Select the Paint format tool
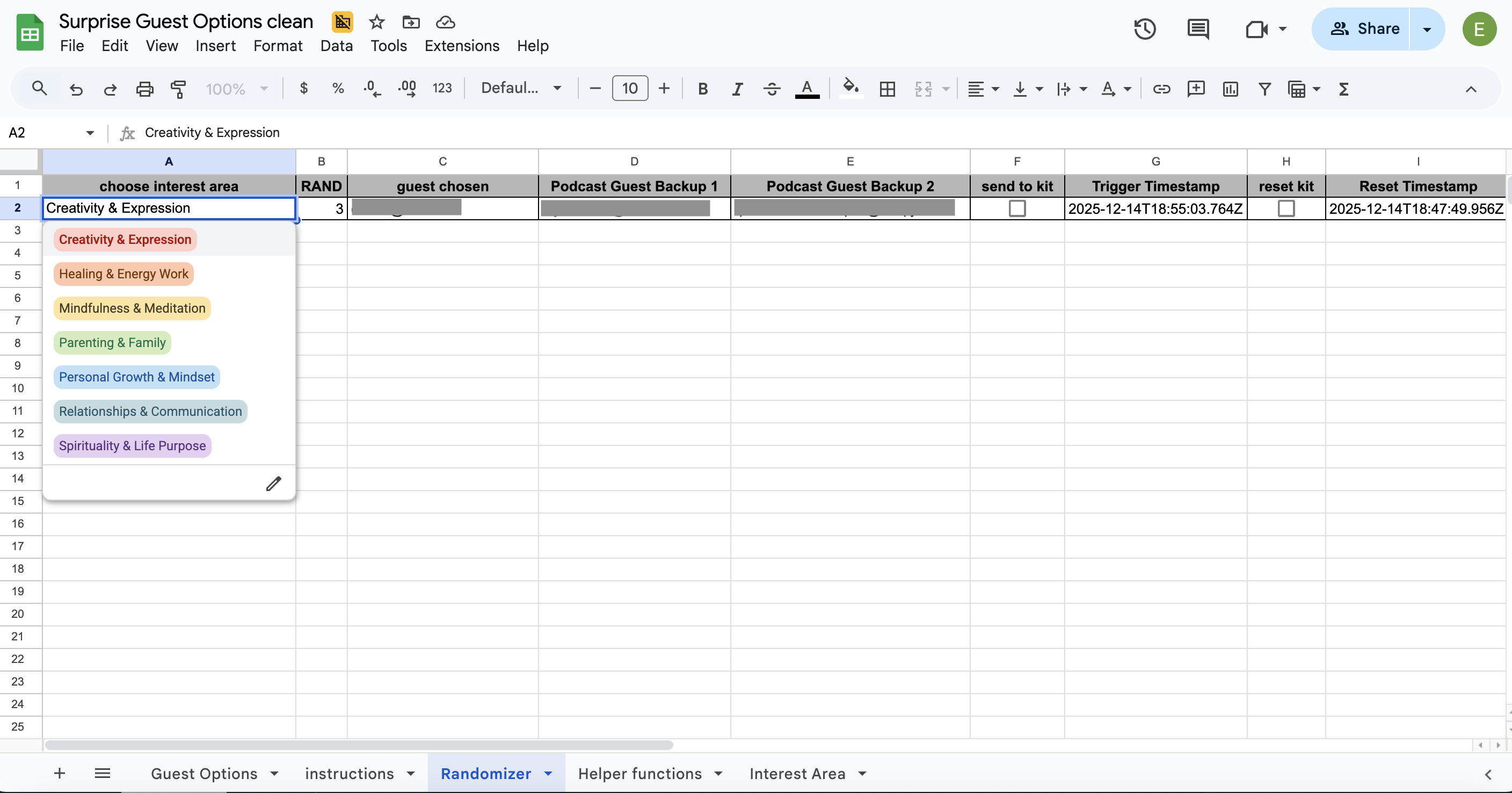 [x=178, y=89]
